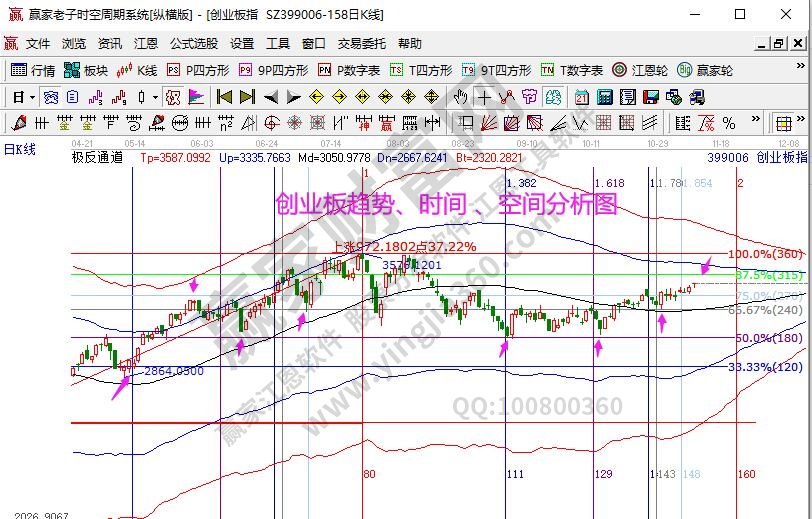Select the crosshair cursor tool

[x=484, y=97]
